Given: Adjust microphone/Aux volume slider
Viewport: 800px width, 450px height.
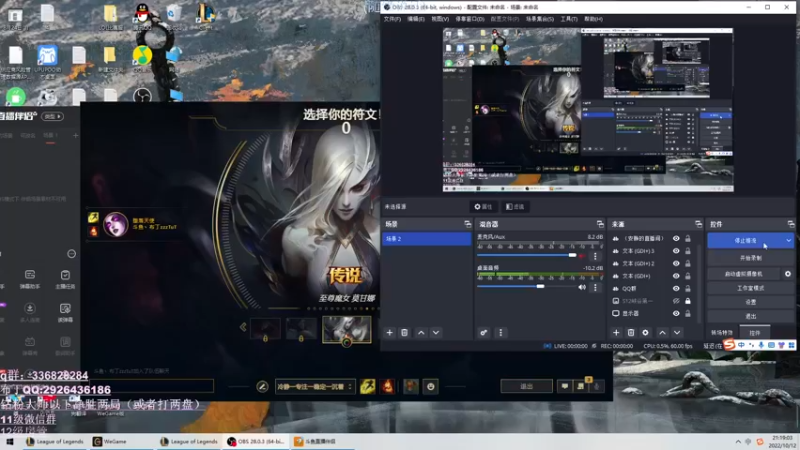Looking at the screenshot, I should [527, 255].
